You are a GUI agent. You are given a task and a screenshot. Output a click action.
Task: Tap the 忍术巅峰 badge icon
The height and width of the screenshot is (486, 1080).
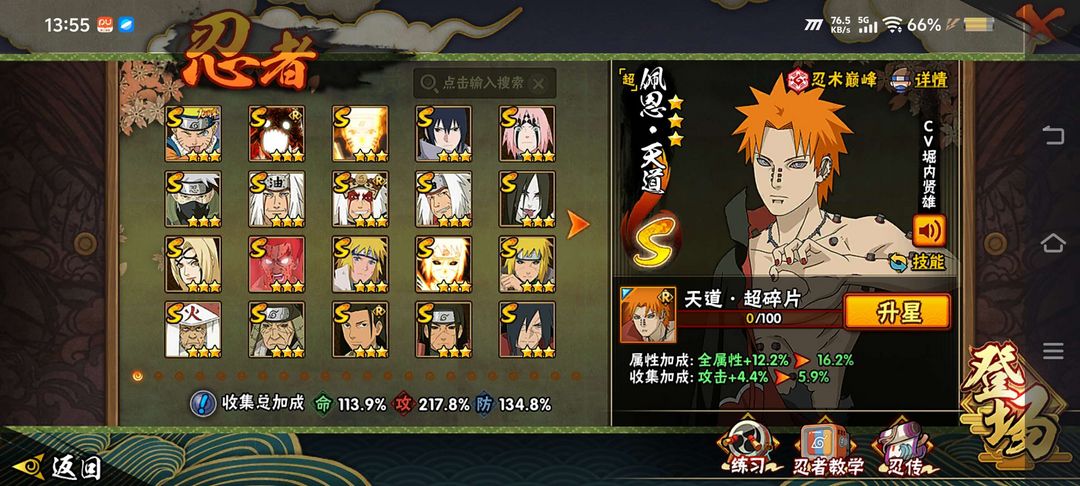point(832,79)
